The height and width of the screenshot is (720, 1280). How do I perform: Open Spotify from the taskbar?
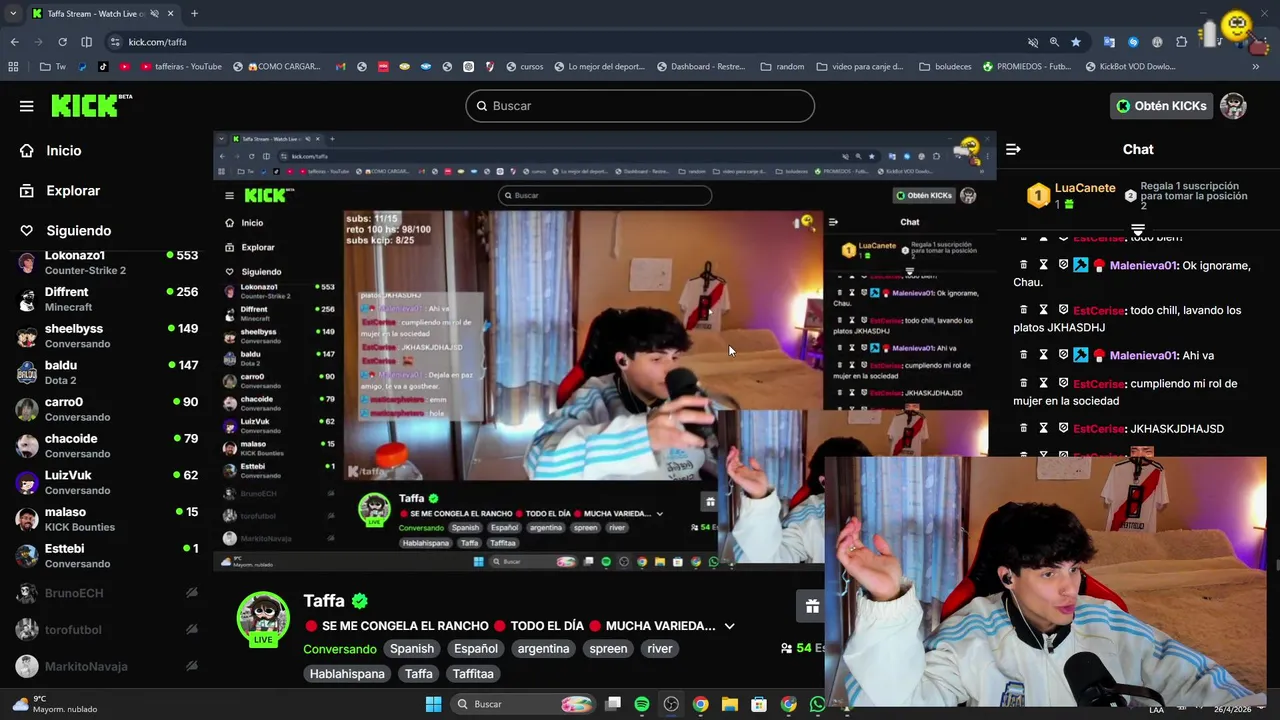tap(642, 704)
